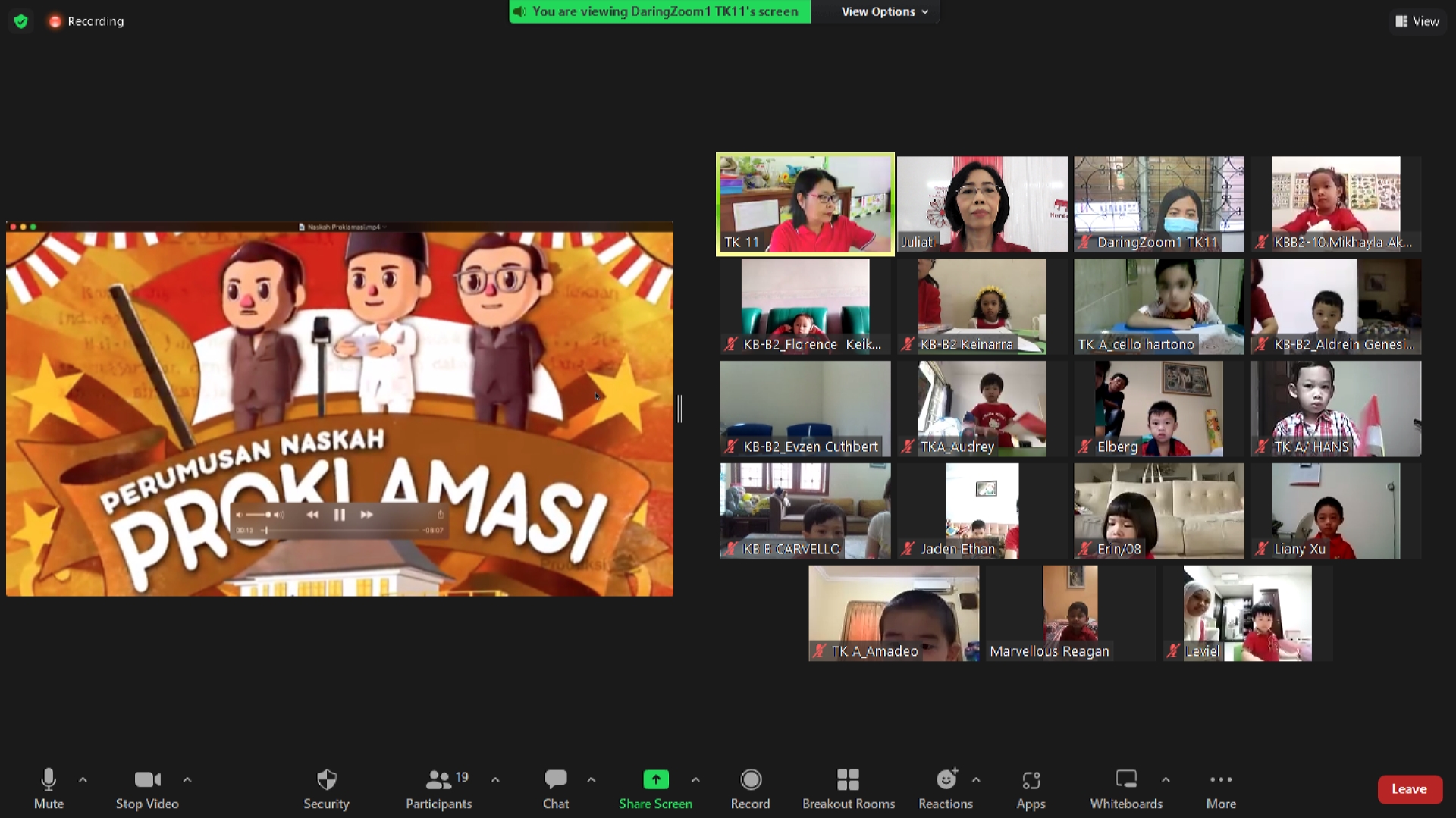Click the Naskah Proklamasi.mp4 title text

click(x=343, y=227)
